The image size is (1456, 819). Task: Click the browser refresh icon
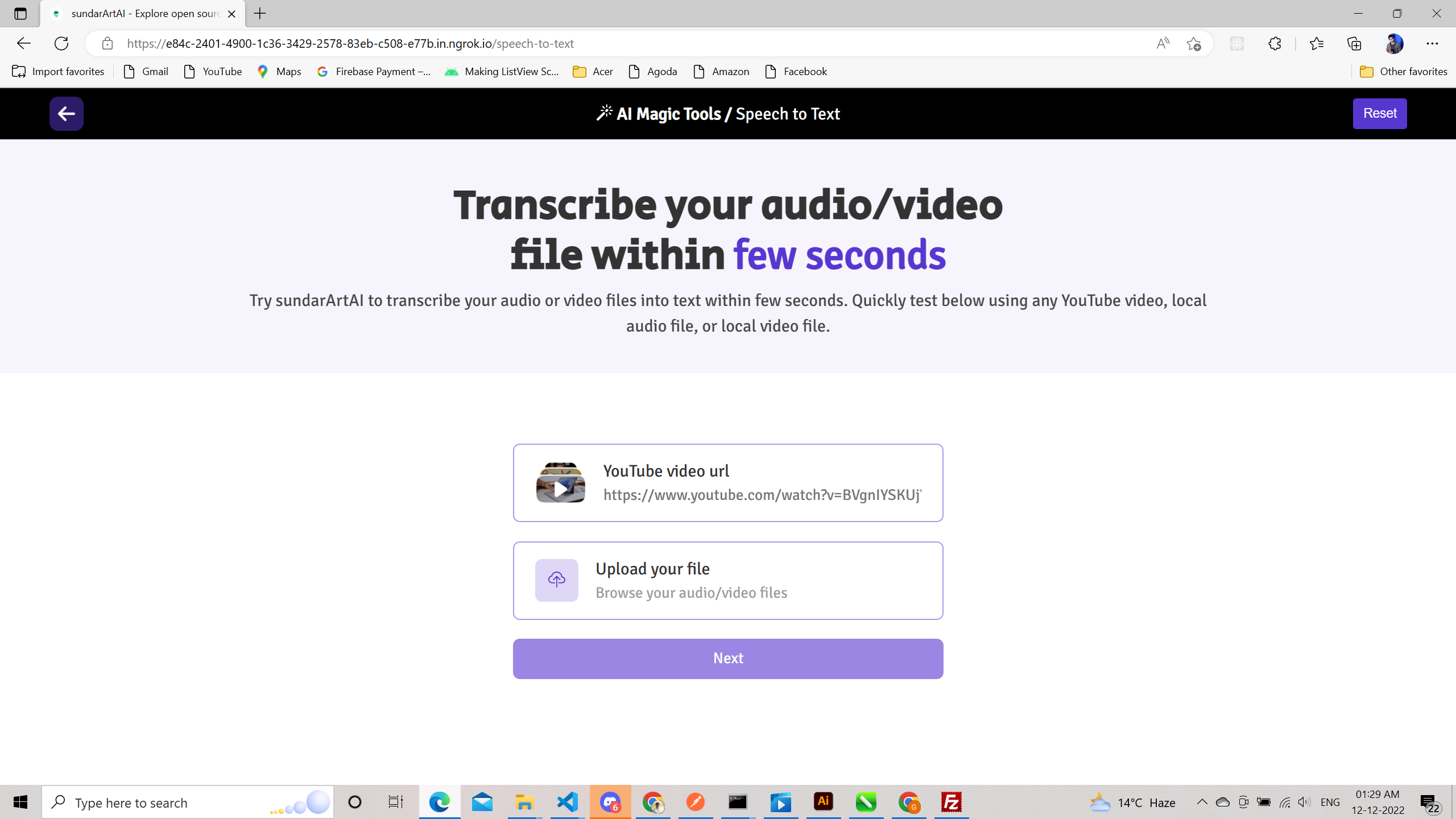(x=61, y=43)
